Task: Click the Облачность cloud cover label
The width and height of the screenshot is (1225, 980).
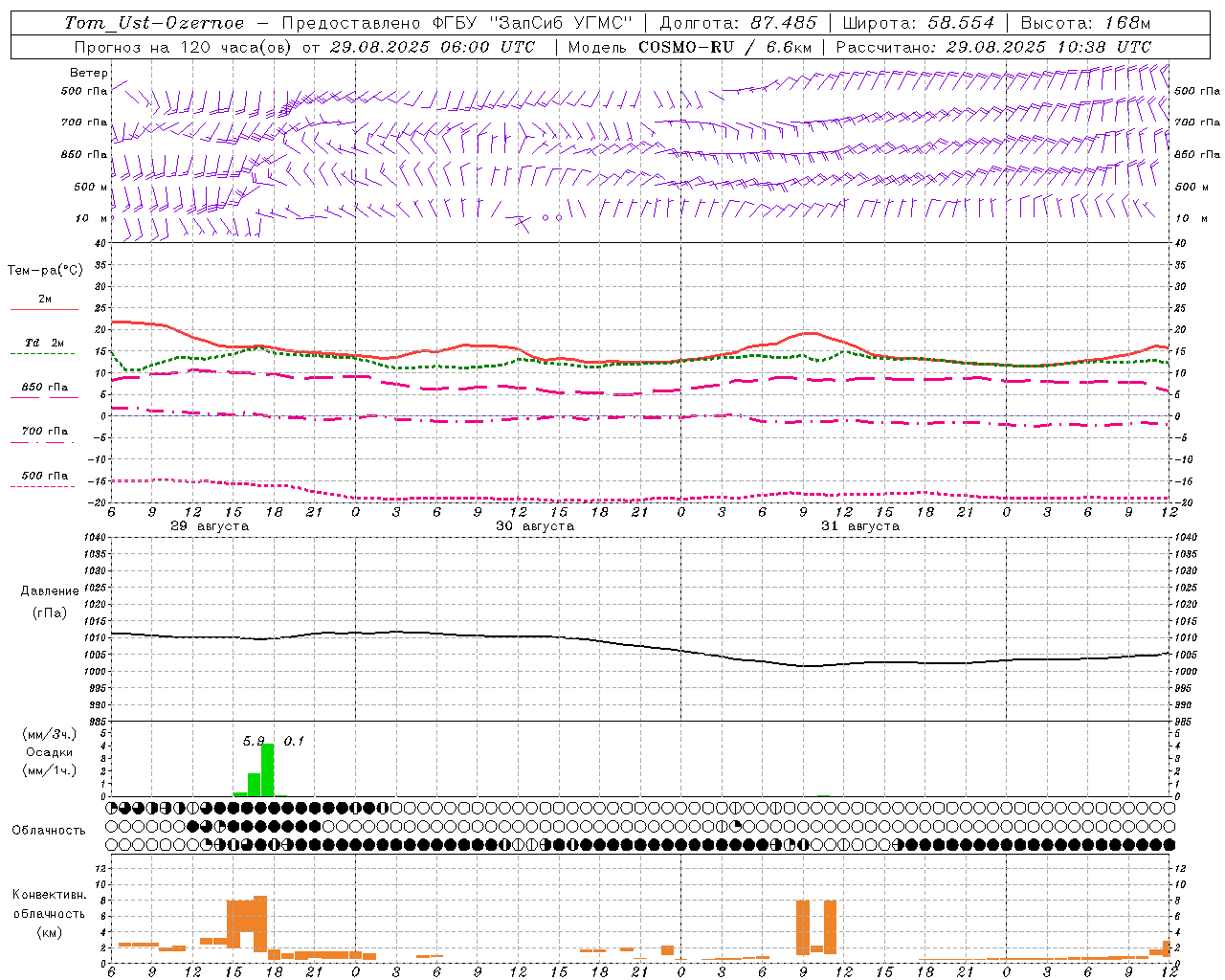Action: [x=49, y=830]
